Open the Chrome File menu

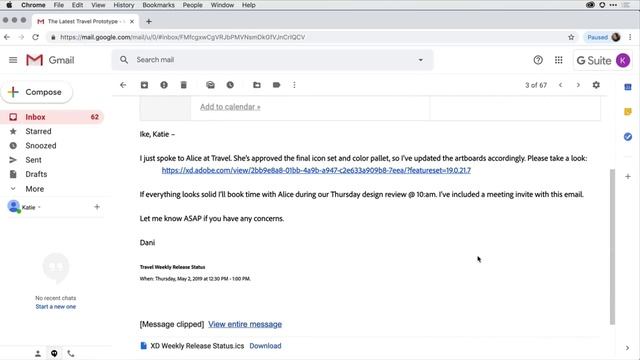[x=59, y=5]
